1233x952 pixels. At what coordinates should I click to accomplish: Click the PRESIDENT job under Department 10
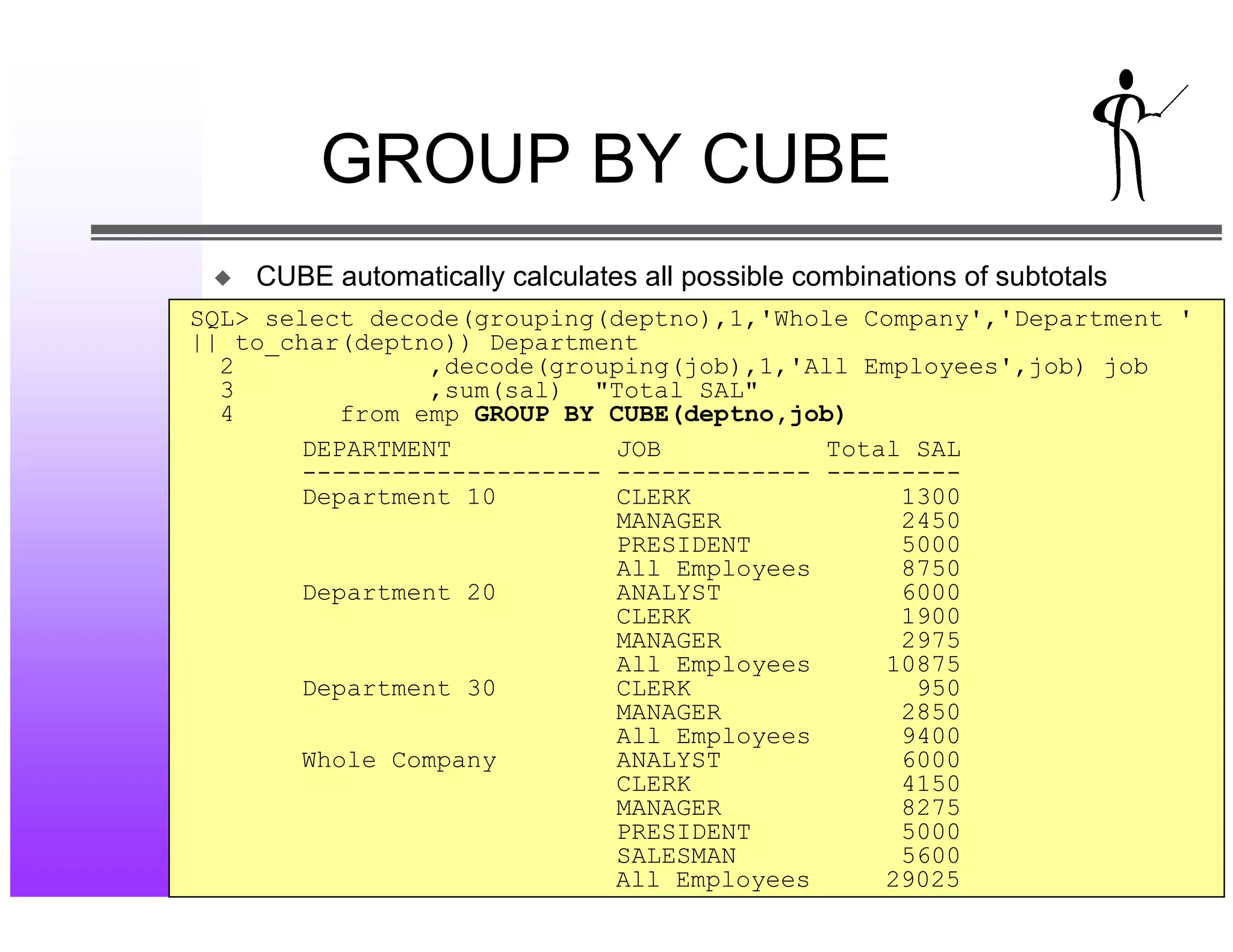tap(683, 545)
